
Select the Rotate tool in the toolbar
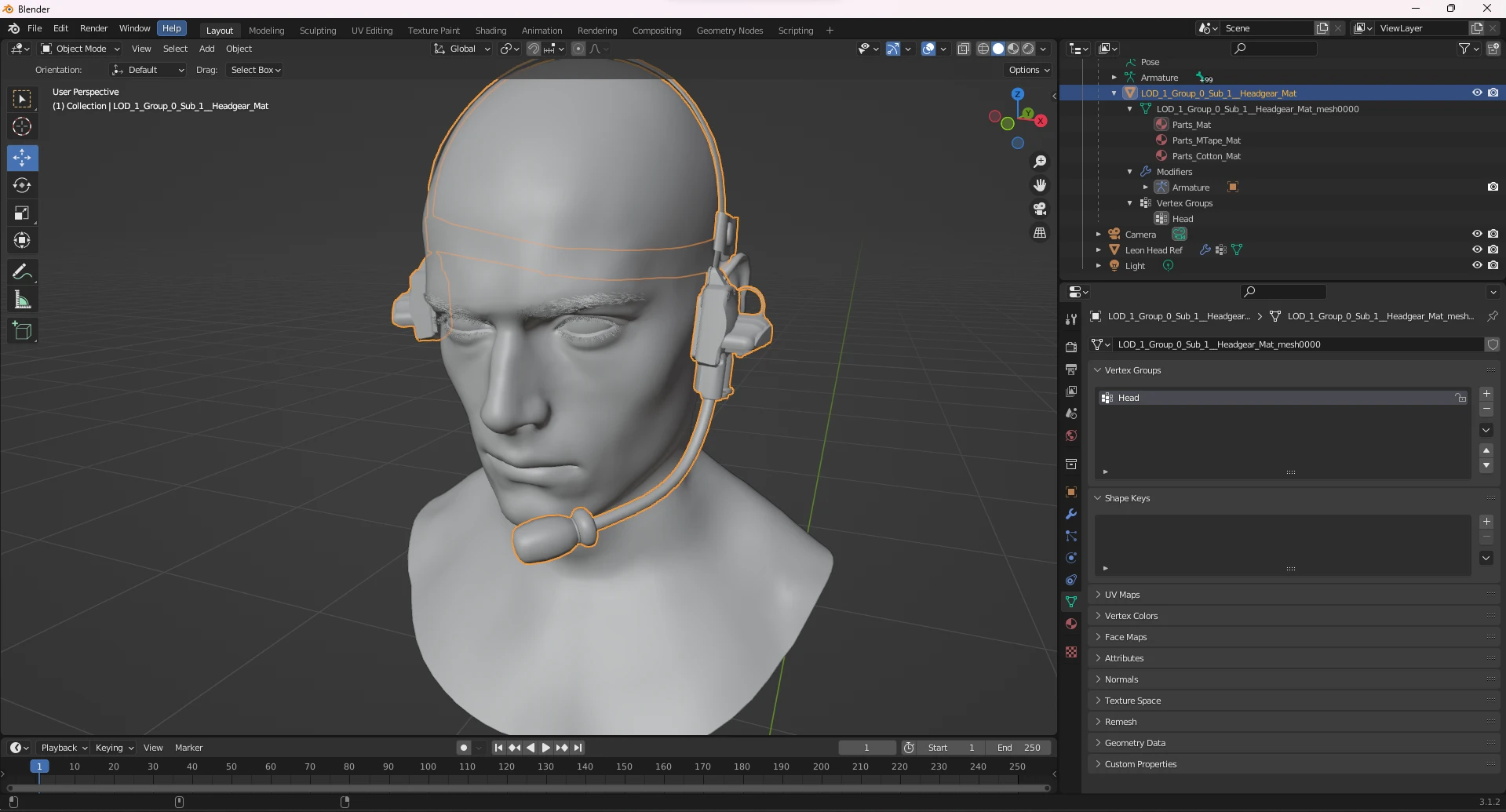pyautogui.click(x=22, y=186)
